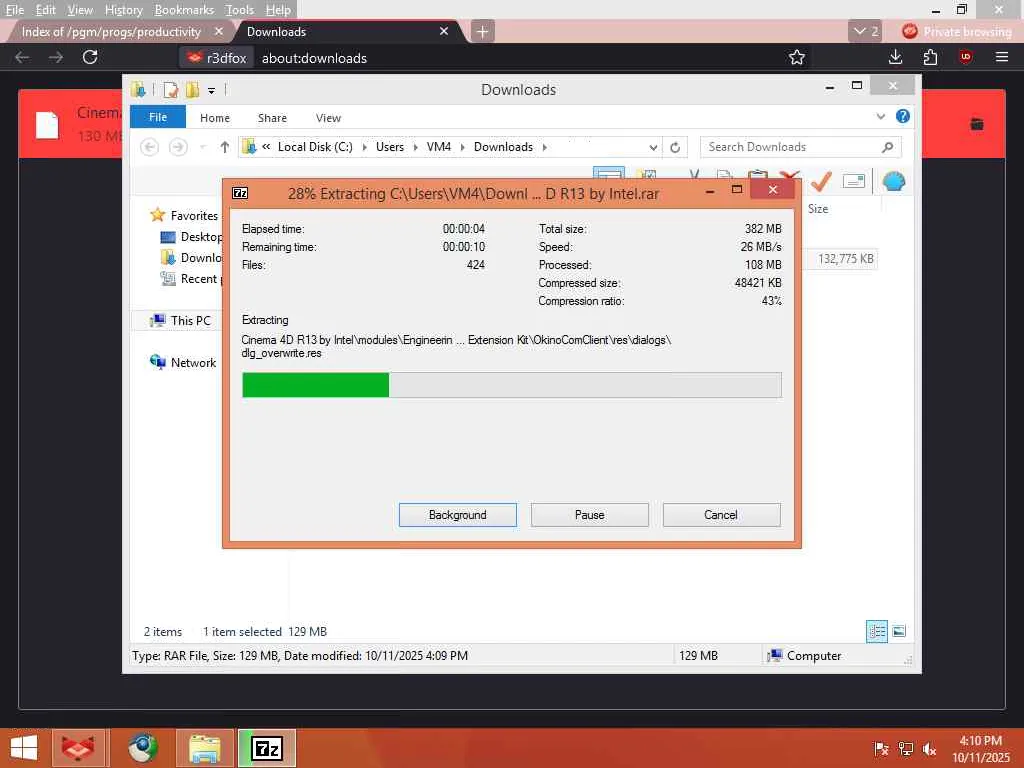Switch to large icons view in Explorer
Image resolution: width=1024 pixels, height=768 pixels.
(x=899, y=631)
